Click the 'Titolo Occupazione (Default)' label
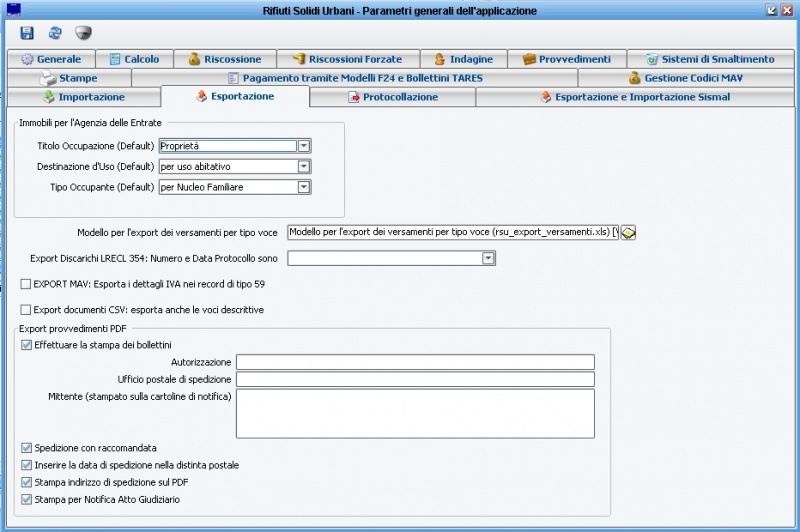Screen dimensions: 800x532 tap(95, 146)
